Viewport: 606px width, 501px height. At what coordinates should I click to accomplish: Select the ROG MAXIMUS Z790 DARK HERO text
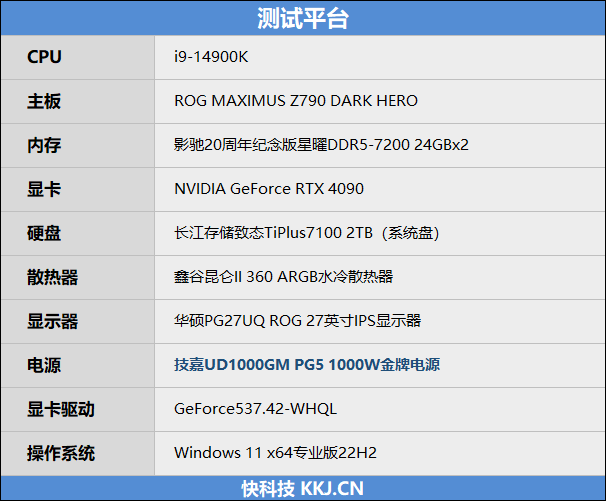[296, 101]
